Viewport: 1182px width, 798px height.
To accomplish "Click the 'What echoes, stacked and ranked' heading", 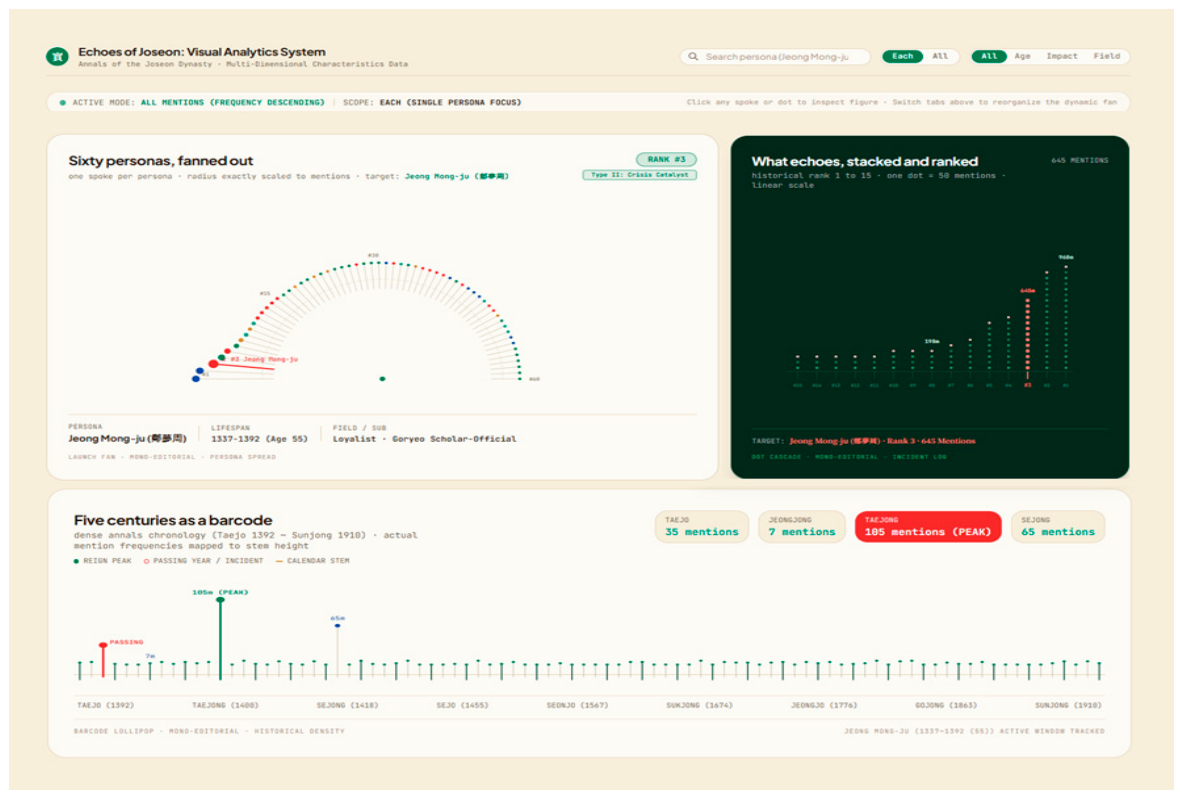I will (x=865, y=161).
